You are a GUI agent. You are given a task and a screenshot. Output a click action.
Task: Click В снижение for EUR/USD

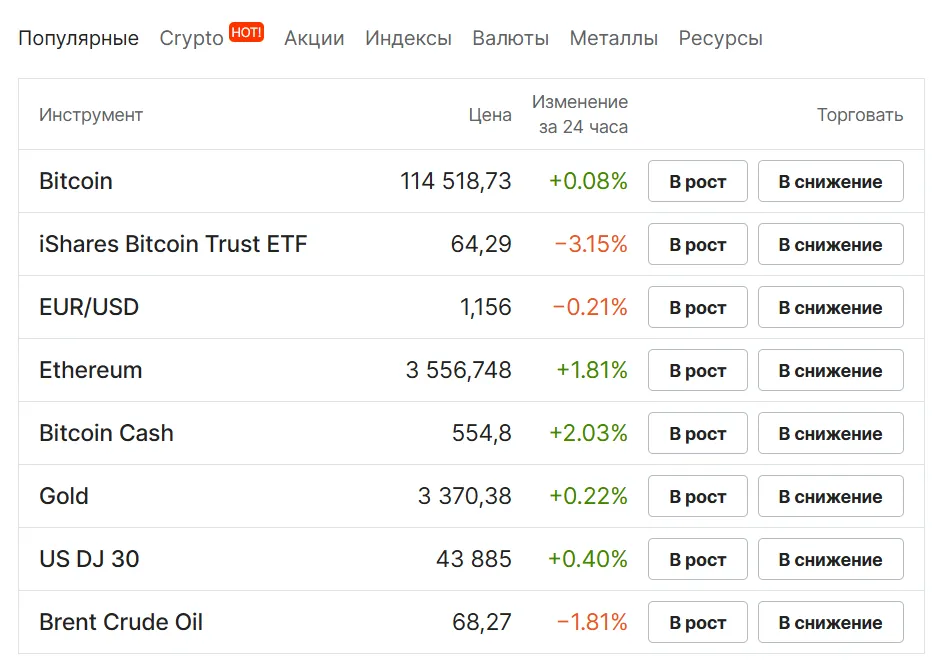click(x=830, y=307)
